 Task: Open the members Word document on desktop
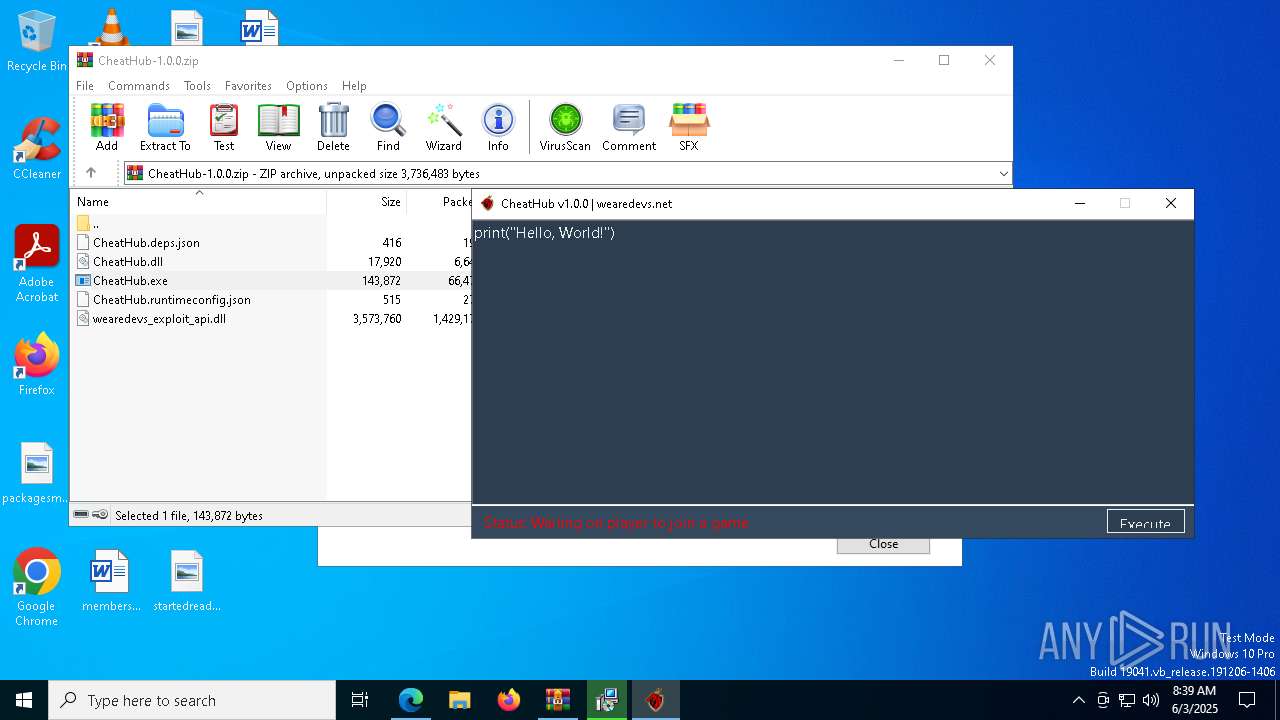click(x=110, y=580)
